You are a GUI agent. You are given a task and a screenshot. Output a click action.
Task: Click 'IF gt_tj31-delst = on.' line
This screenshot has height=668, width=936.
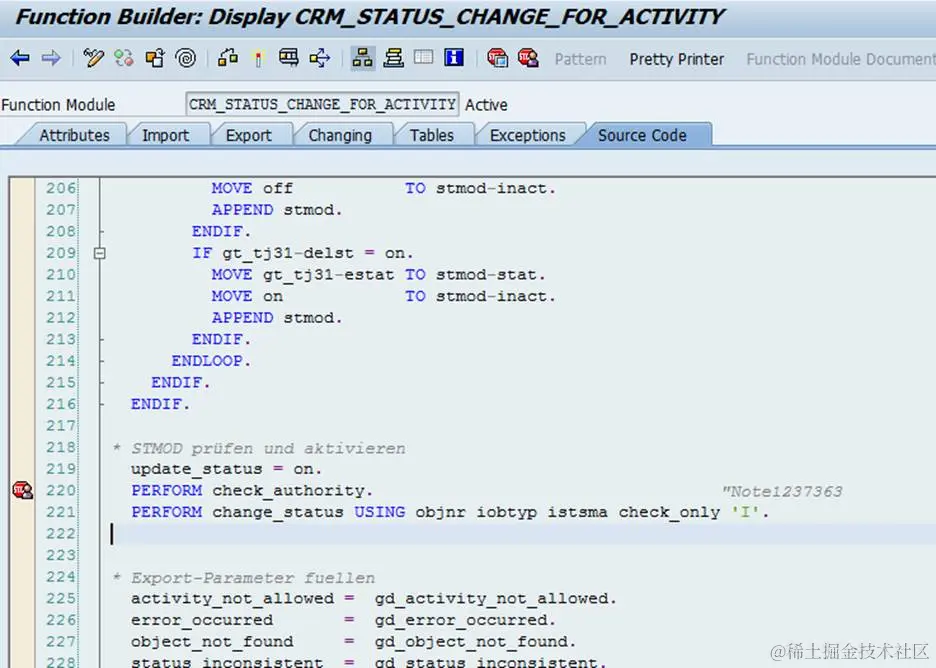(x=303, y=253)
